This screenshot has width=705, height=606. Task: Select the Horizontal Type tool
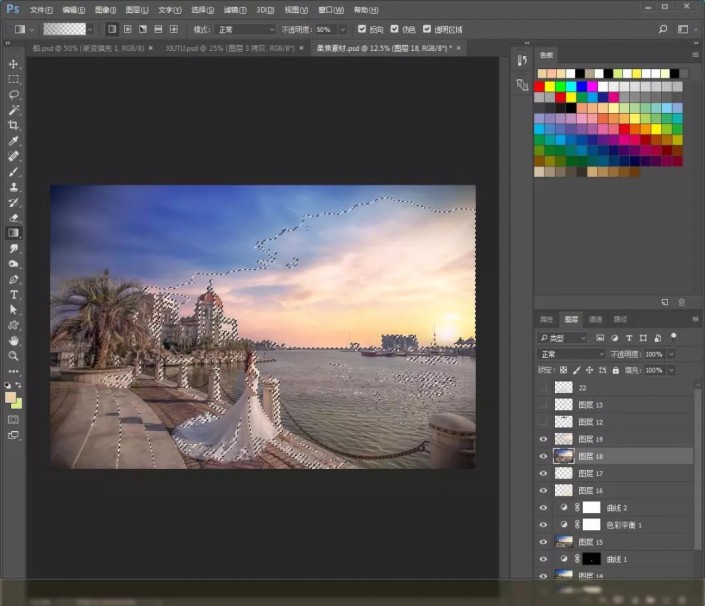(x=13, y=295)
